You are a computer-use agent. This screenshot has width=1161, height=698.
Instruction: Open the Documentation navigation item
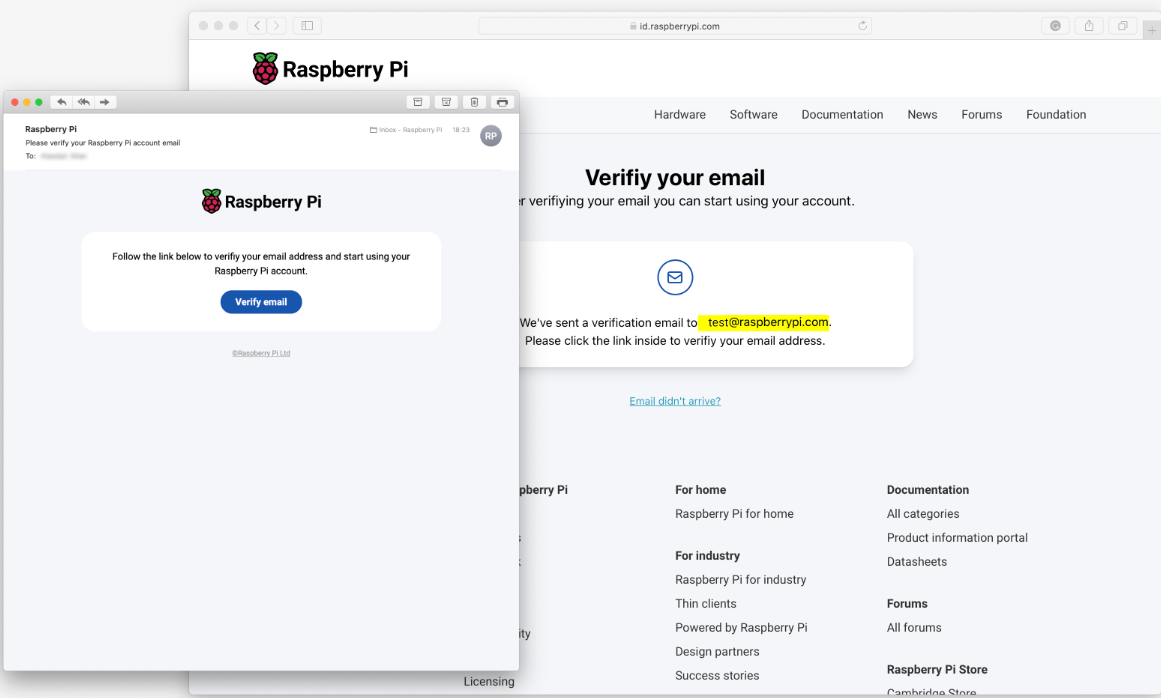point(842,115)
